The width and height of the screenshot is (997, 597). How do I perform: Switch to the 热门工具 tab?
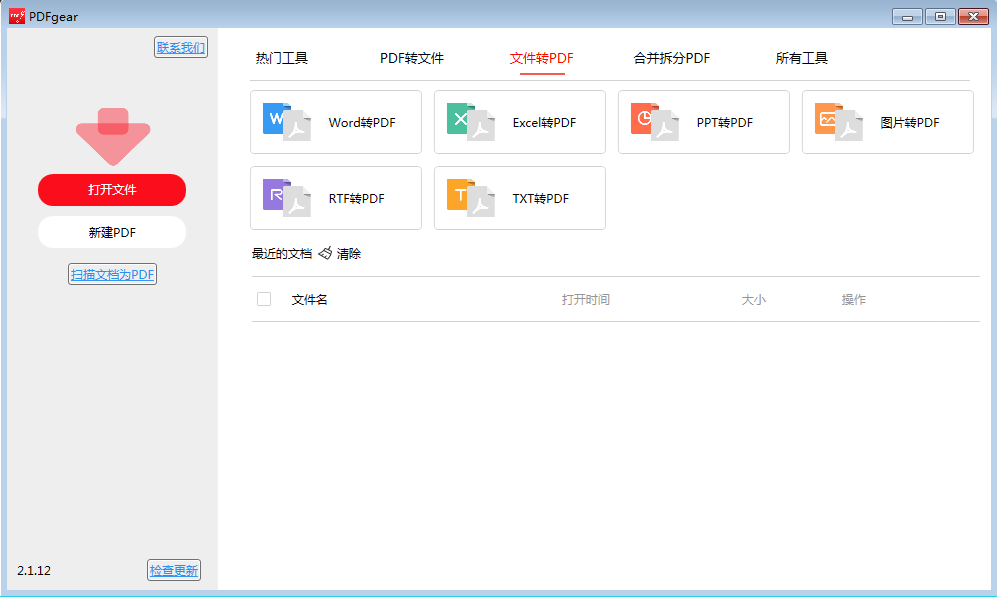(282, 58)
